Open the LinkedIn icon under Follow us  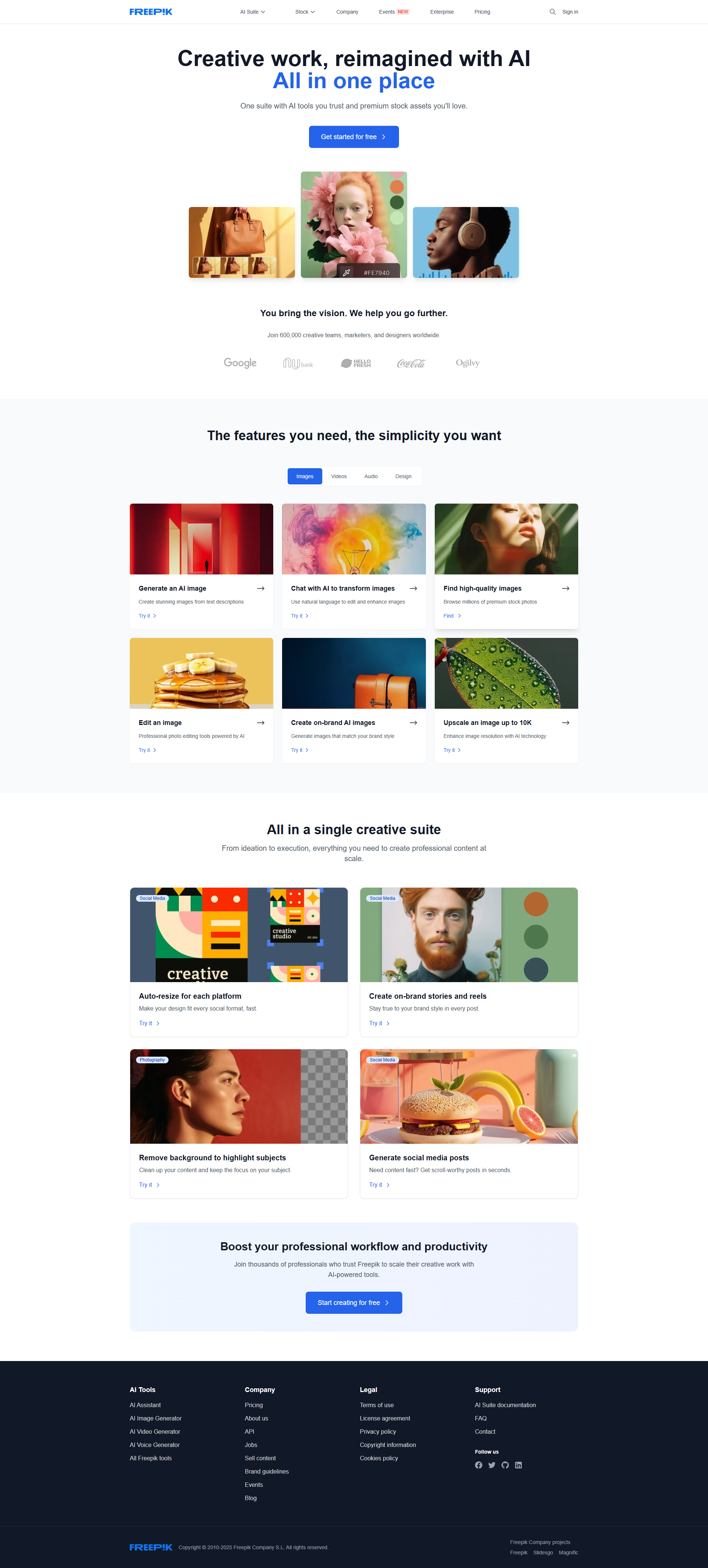(518, 1465)
